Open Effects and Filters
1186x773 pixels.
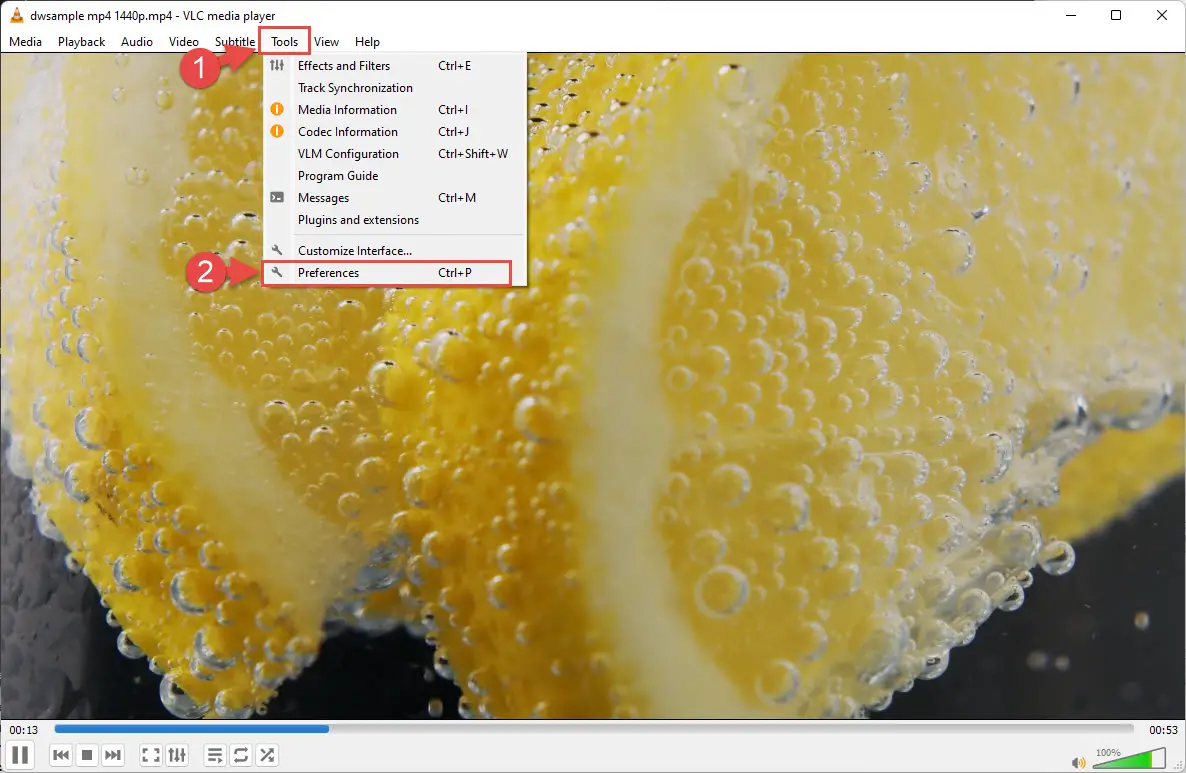394,66
